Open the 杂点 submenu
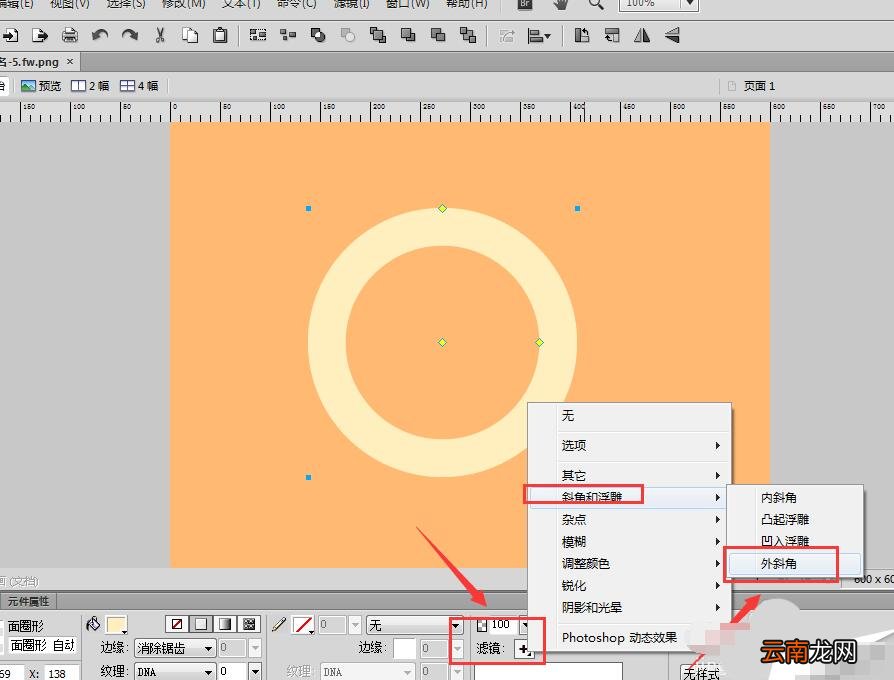The height and width of the screenshot is (680, 894). pos(630,519)
